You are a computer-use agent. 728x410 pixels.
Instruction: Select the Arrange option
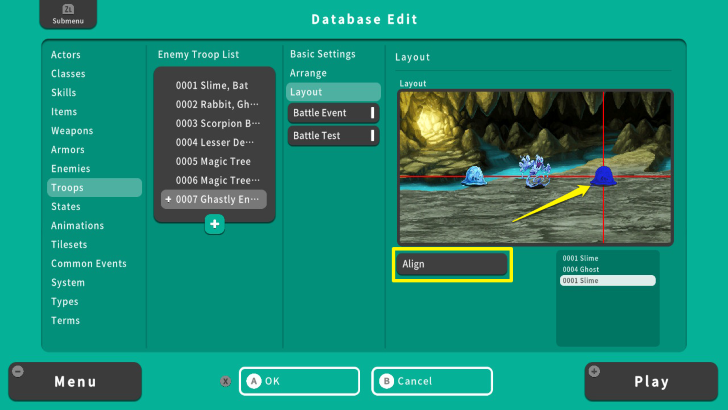click(x=309, y=73)
